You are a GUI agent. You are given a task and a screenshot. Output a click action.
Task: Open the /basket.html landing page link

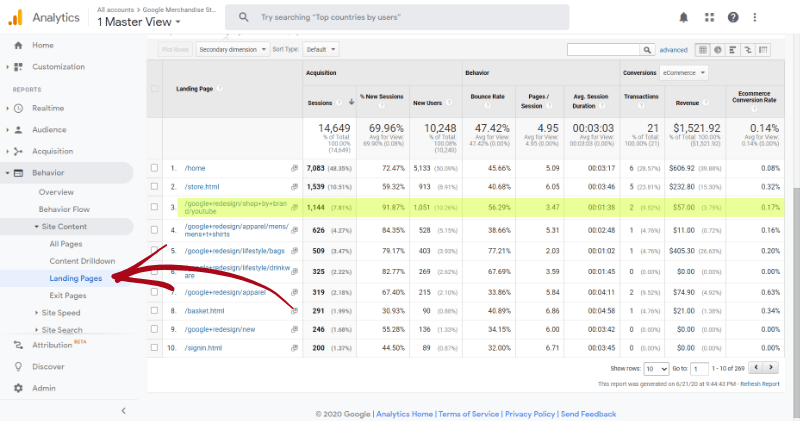[205, 311]
